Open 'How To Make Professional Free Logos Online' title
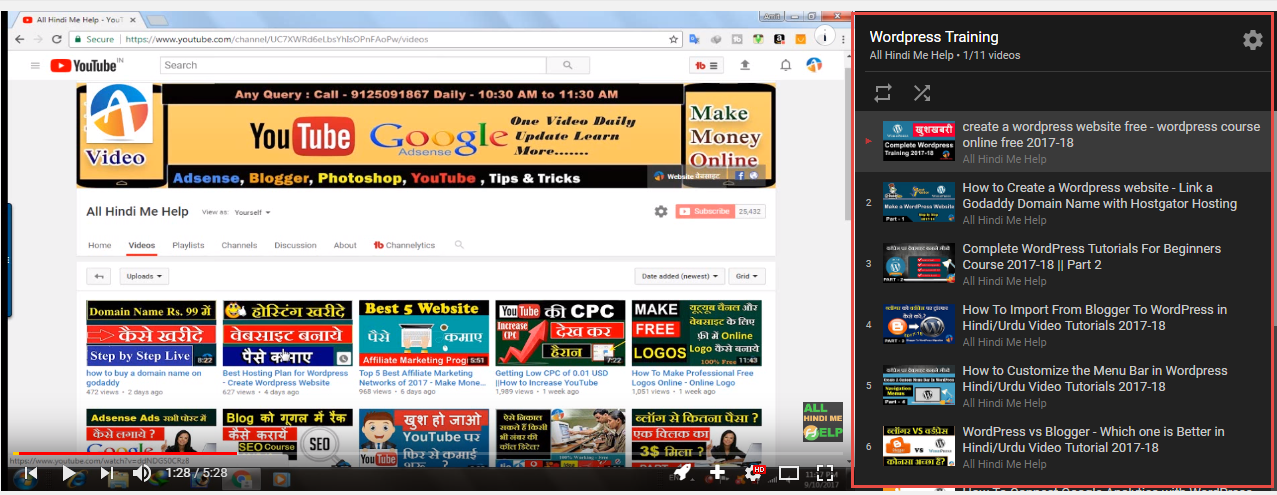 tap(692, 377)
